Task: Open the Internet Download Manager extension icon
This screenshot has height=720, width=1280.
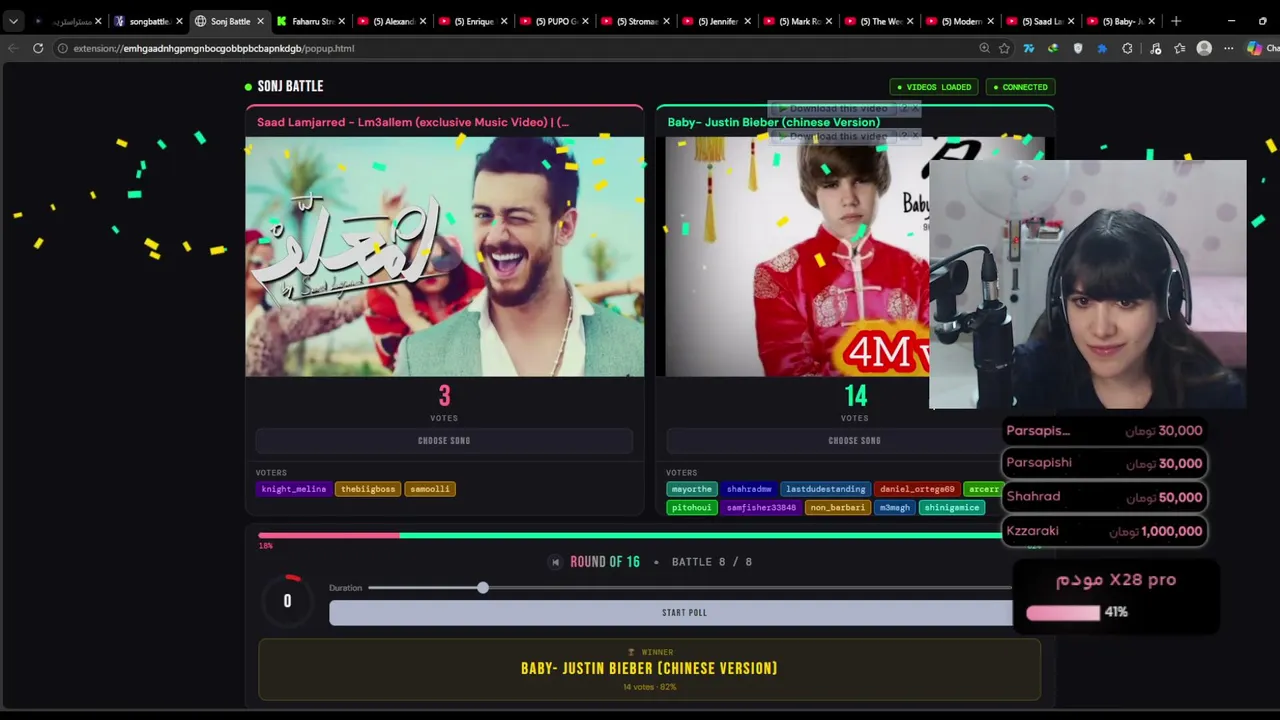Action: tap(1053, 48)
